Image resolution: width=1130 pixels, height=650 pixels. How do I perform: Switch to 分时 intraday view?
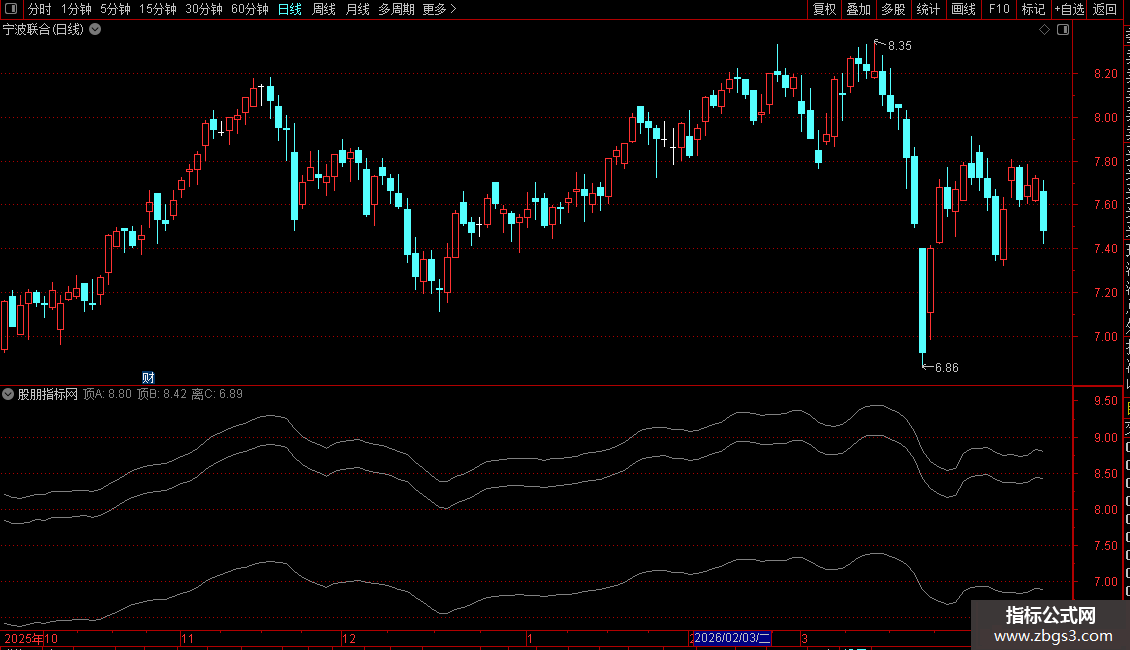click(x=40, y=9)
